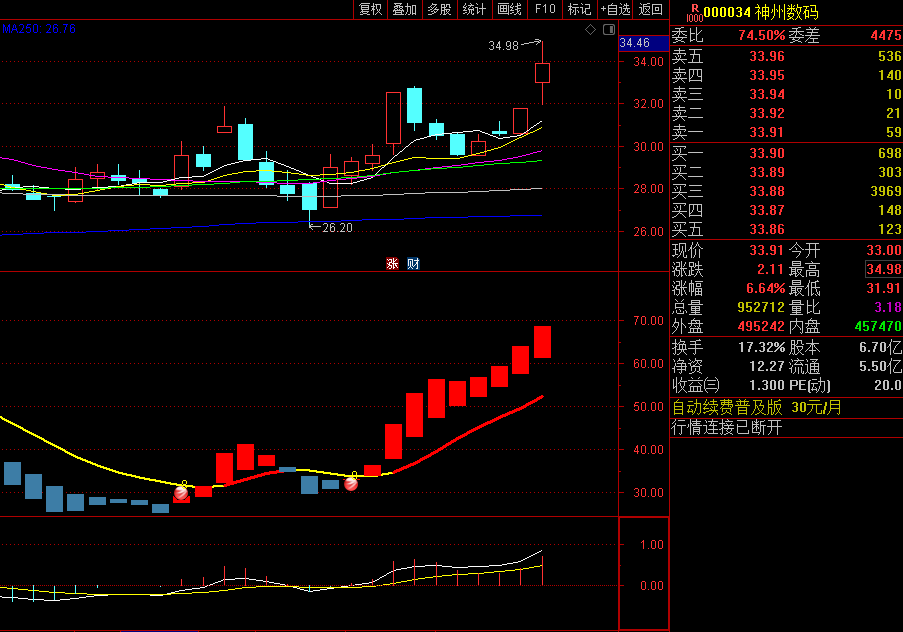
Task: Select the 卖二 33.92 order row
Action: [786, 113]
